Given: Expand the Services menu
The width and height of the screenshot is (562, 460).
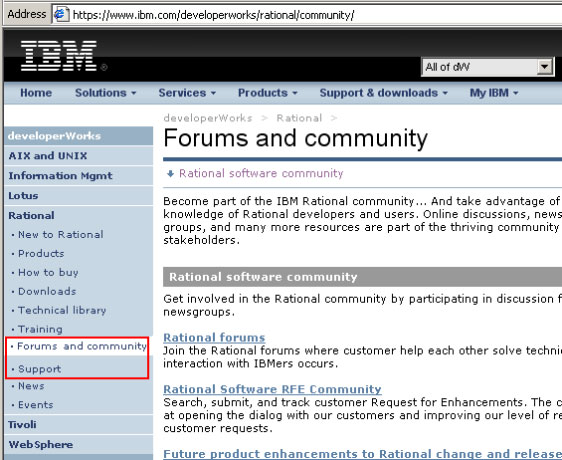Looking at the screenshot, I should pos(187,93).
